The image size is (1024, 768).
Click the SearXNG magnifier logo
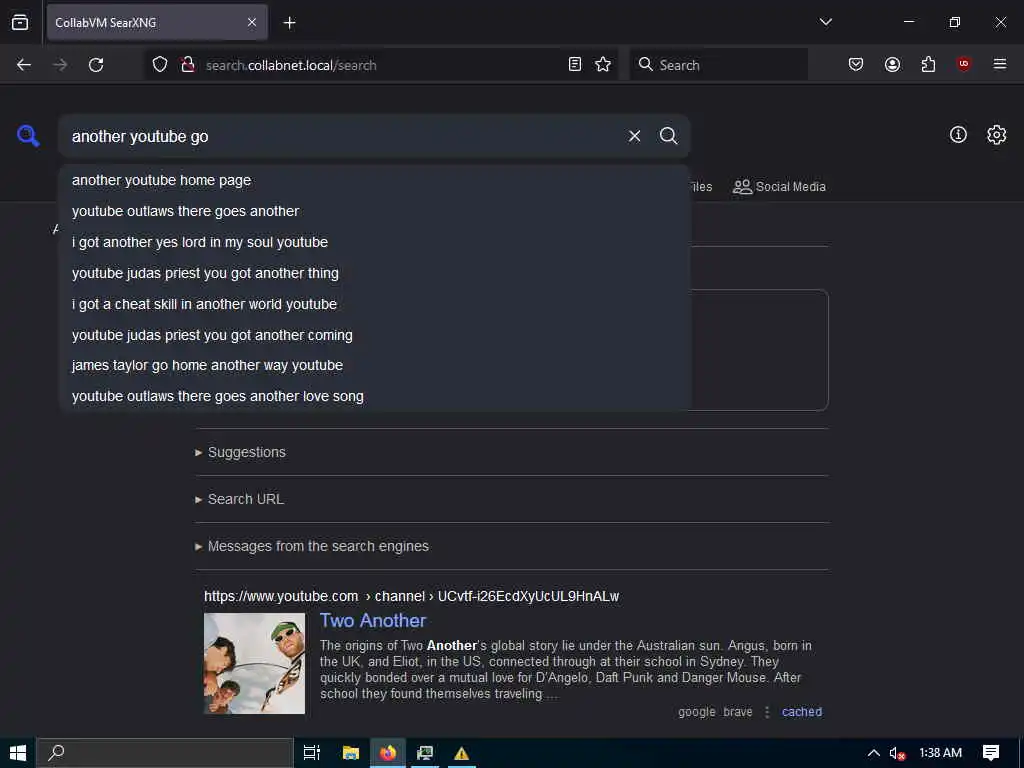[28, 136]
